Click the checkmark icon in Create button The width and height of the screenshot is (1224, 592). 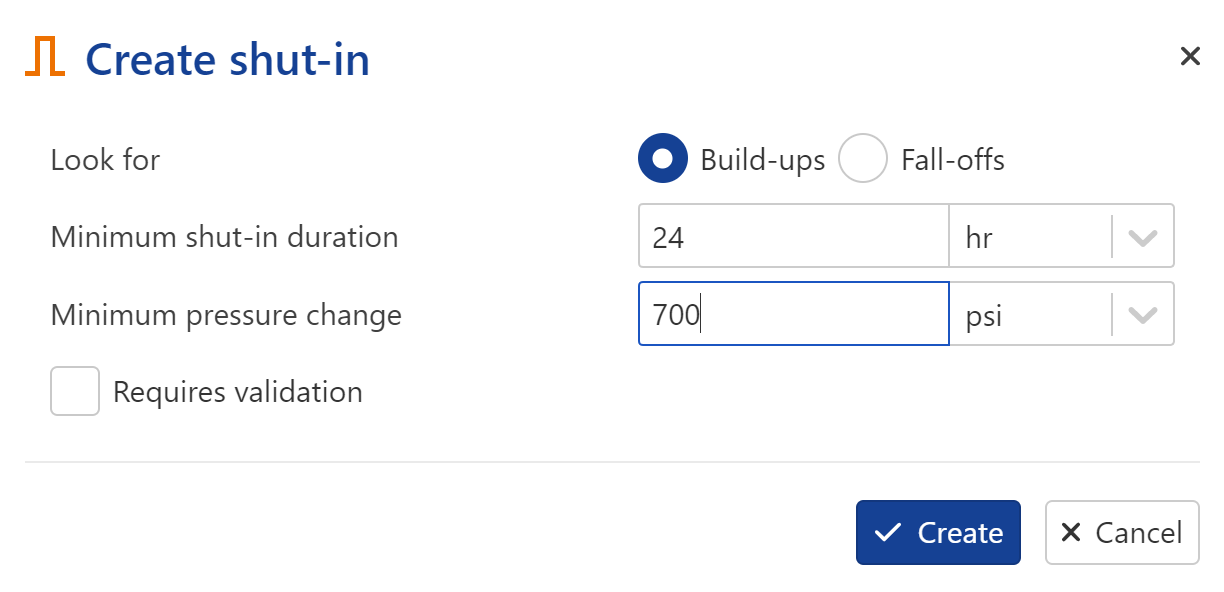[x=888, y=533]
